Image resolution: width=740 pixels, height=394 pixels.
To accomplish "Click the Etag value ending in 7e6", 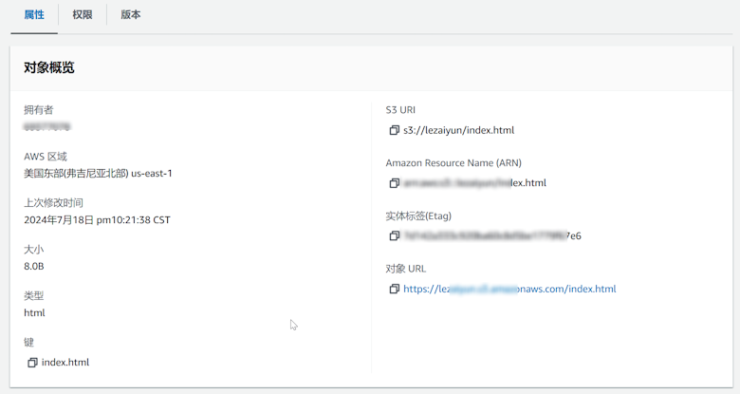I will click(x=492, y=236).
